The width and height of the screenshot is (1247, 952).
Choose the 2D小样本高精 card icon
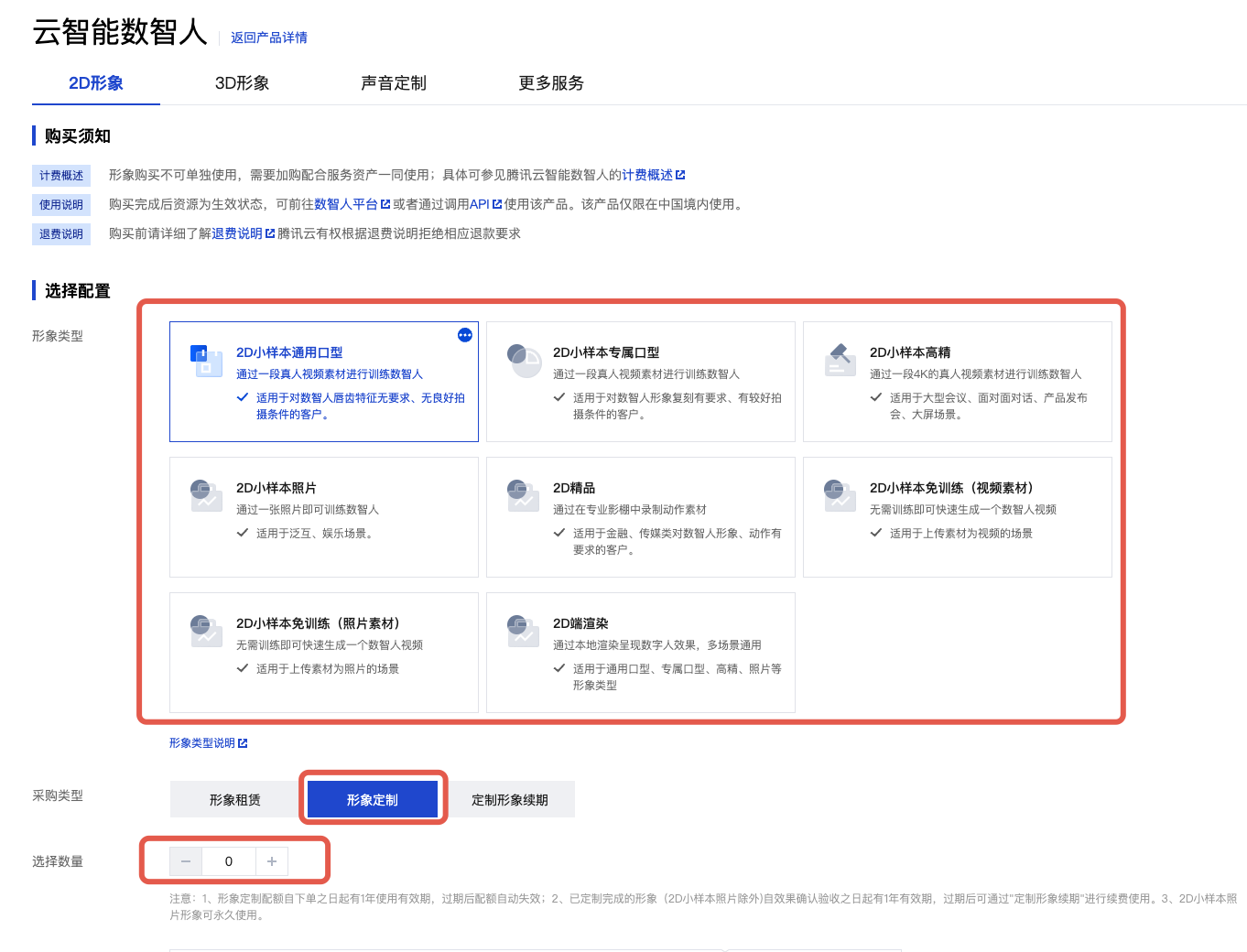[840, 361]
